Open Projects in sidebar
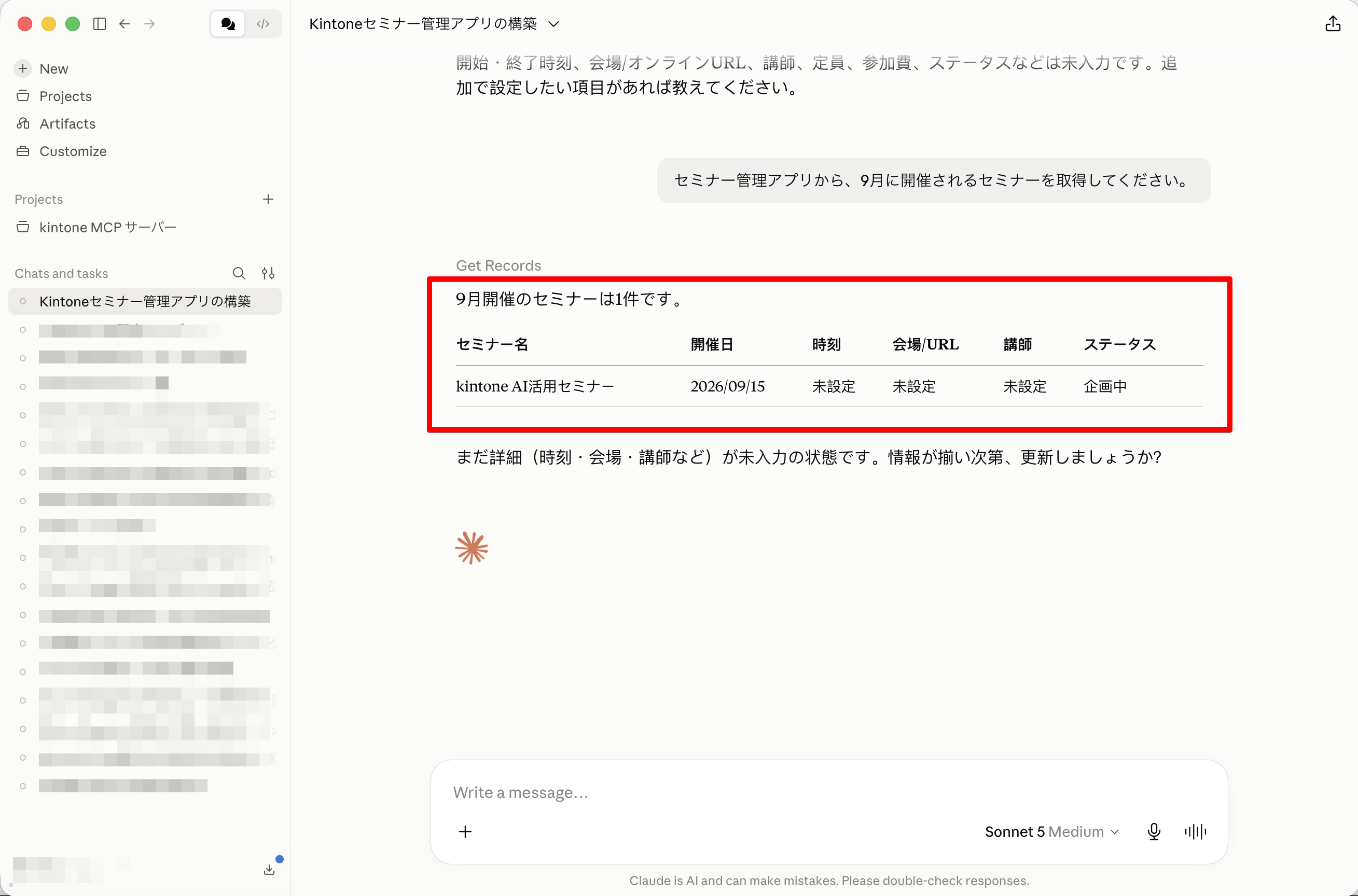 (65, 96)
